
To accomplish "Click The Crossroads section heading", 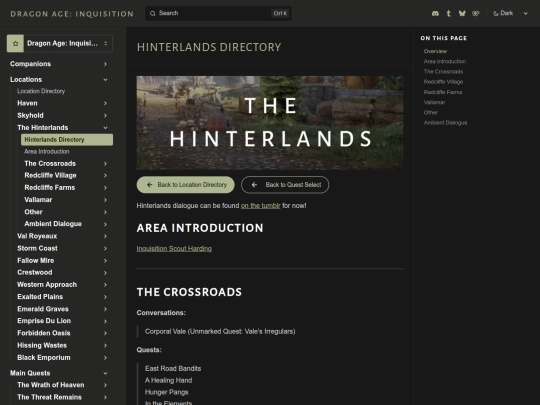I will pos(189,292).
